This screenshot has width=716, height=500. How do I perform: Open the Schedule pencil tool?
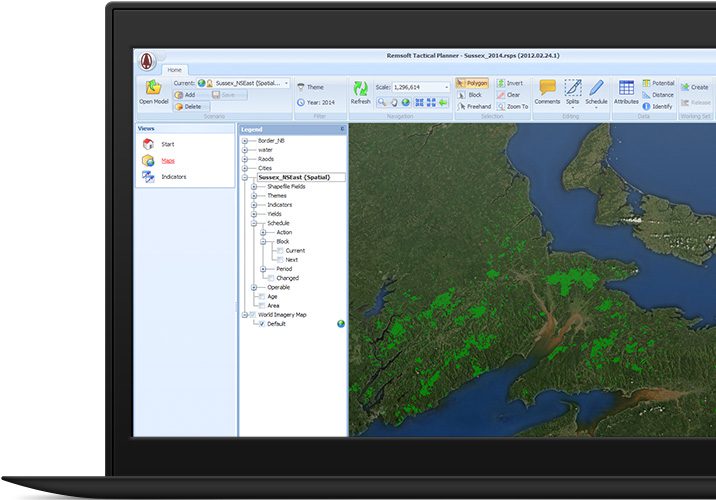tap(596, 88)
